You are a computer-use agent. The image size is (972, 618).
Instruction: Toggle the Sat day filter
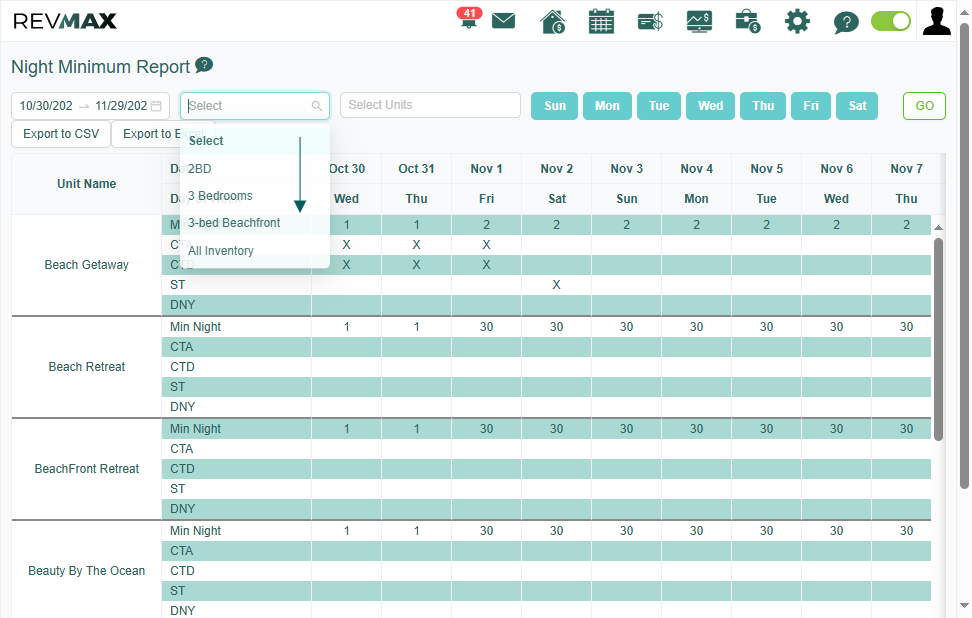[x=857, y=106]
